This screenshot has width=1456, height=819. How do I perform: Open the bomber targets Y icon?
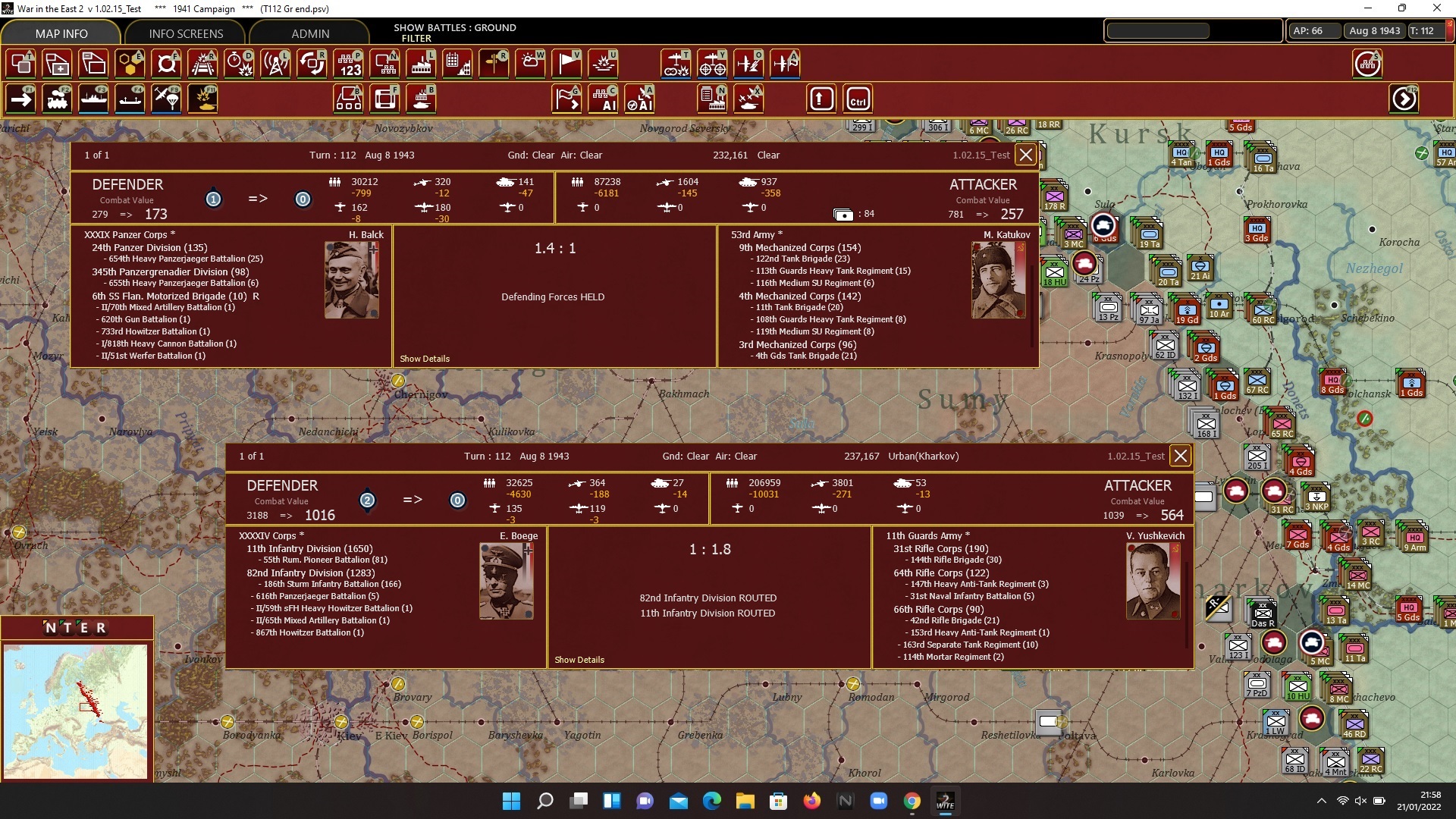coord(712,64)
